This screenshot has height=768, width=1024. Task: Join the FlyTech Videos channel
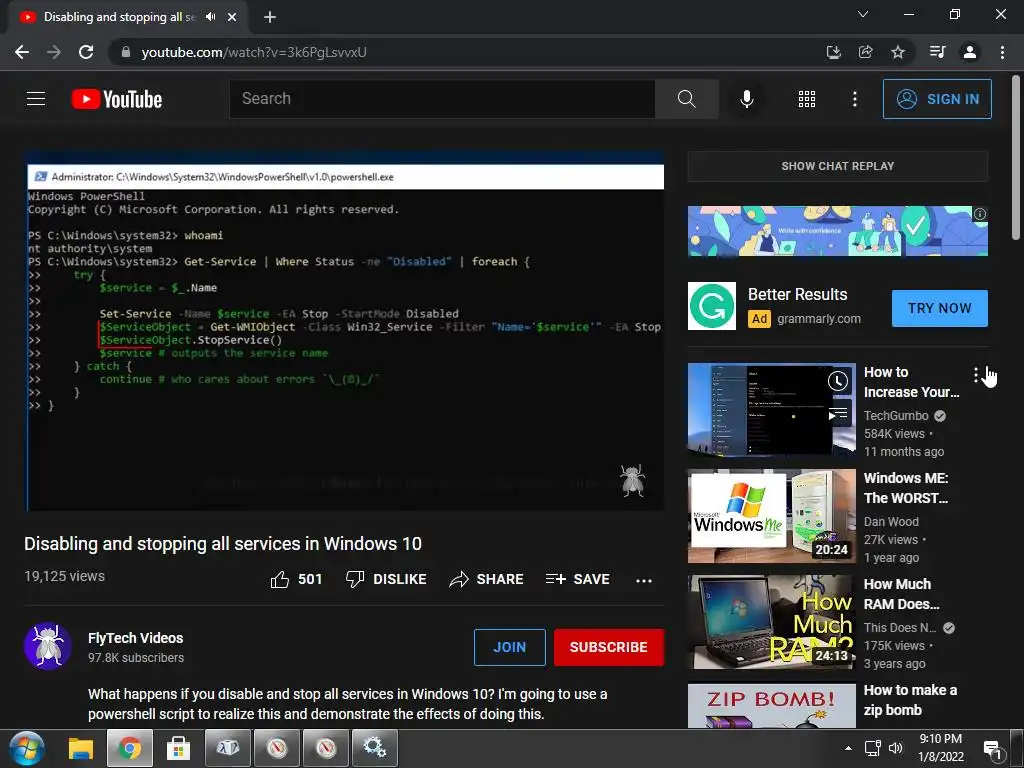coord(509,647)
